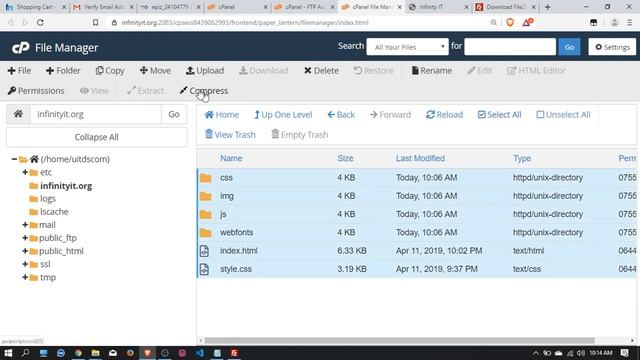Click Unselect All files
Viewport: 640px width, 360px height.
coord(563,115)
